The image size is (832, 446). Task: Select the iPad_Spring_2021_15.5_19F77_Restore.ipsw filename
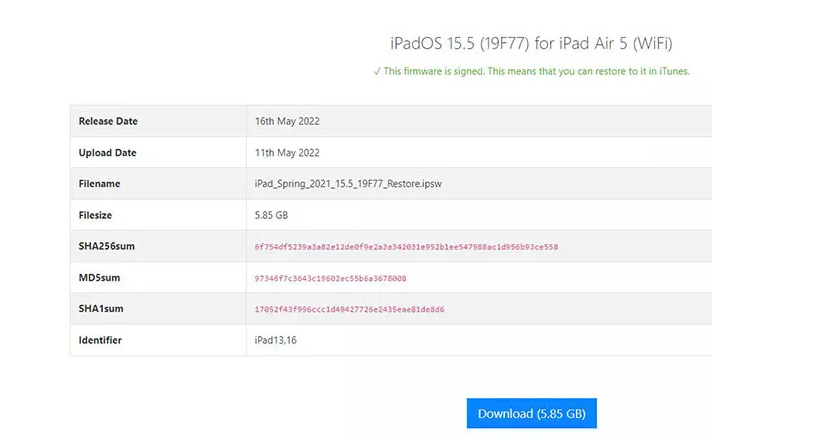348,183
